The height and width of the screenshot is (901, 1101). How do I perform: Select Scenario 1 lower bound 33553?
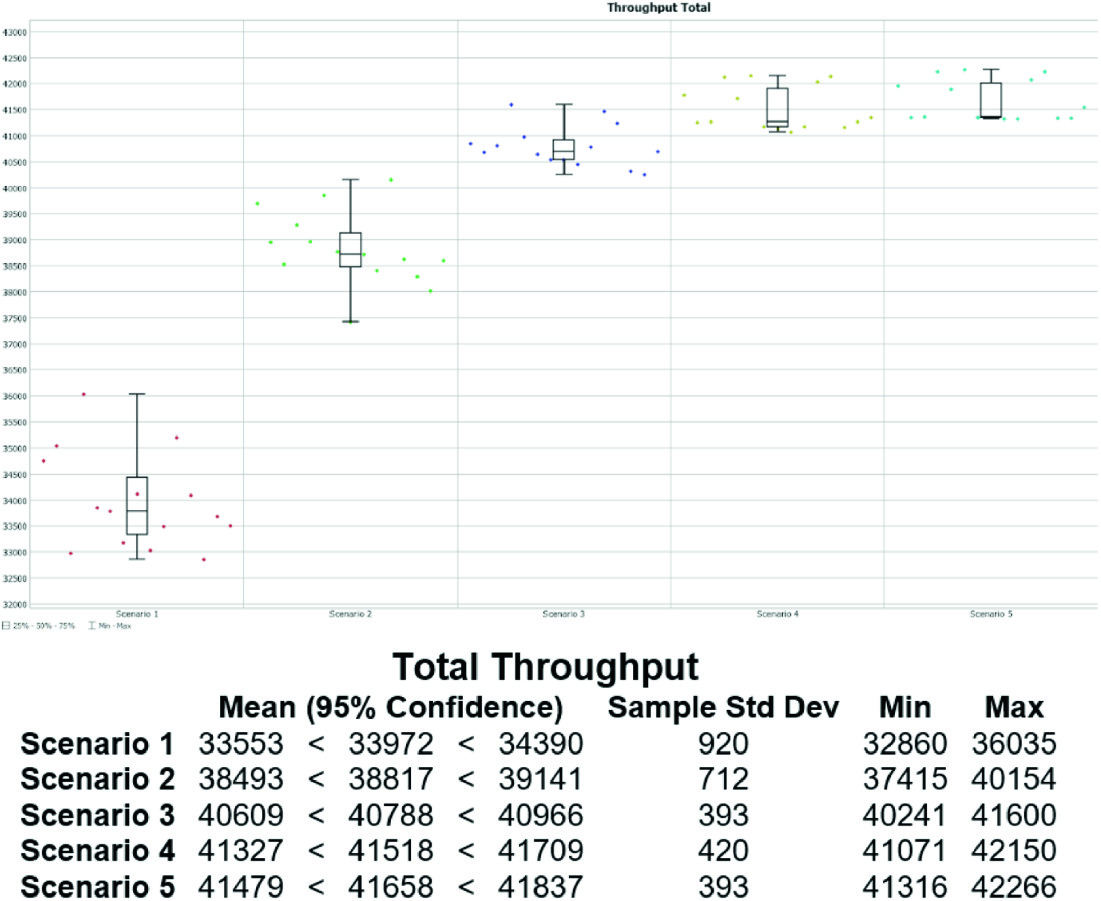(x=241, y=744)
